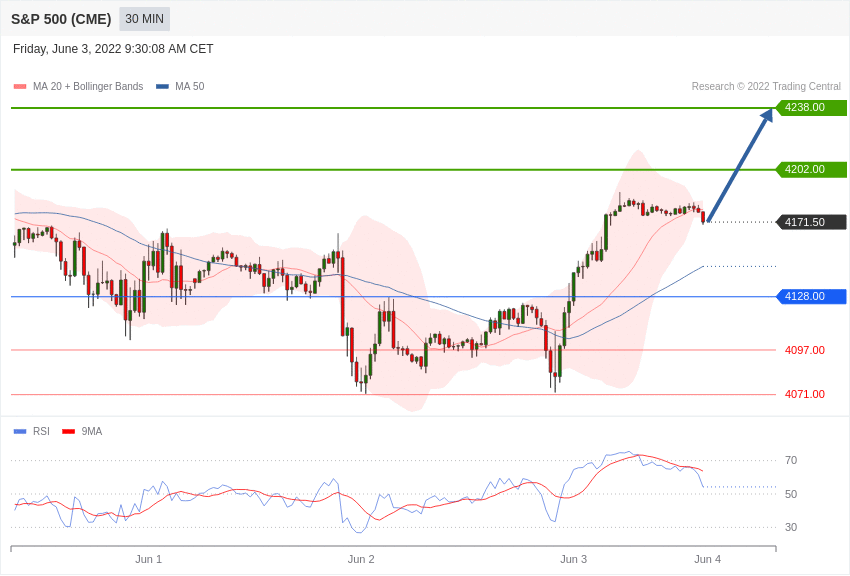
Task: Click the Research © 2022 Trading Central credit
Action: point(766,86)
